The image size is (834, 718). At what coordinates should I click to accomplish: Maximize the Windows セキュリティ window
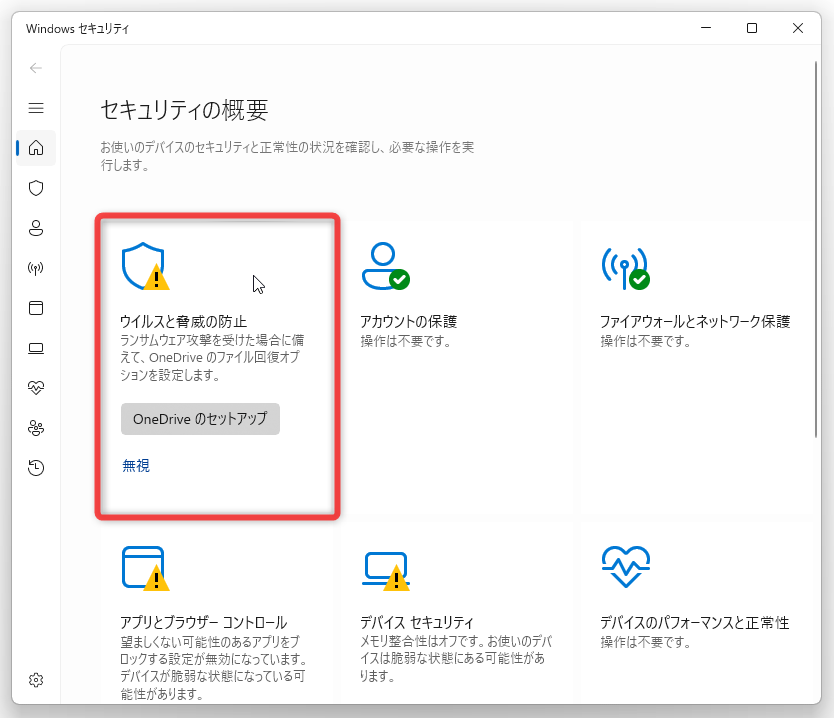[x=752, y=28]
